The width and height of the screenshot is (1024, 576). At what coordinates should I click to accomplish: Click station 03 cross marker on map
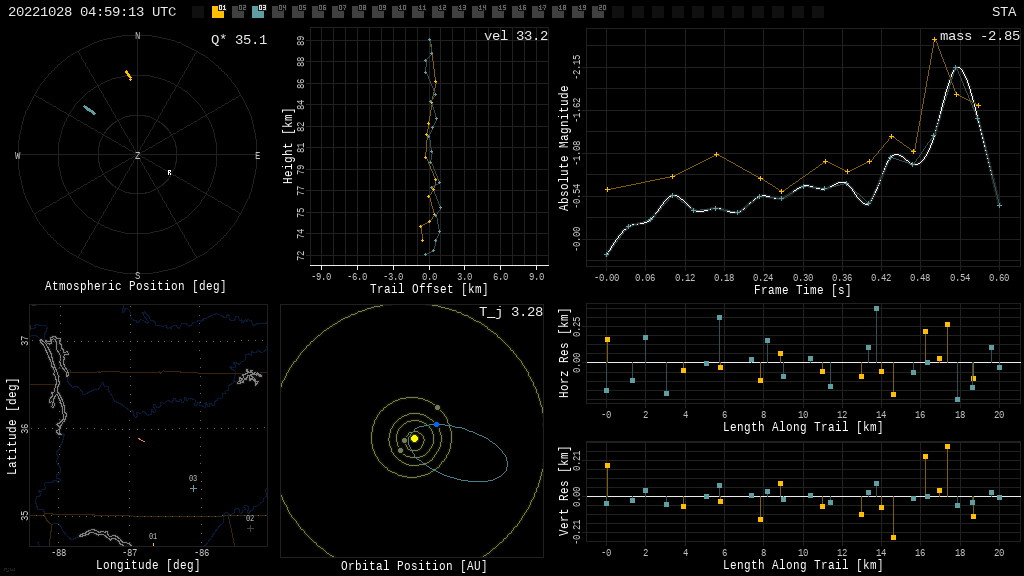pyautogui.click(x=193, y=488)
